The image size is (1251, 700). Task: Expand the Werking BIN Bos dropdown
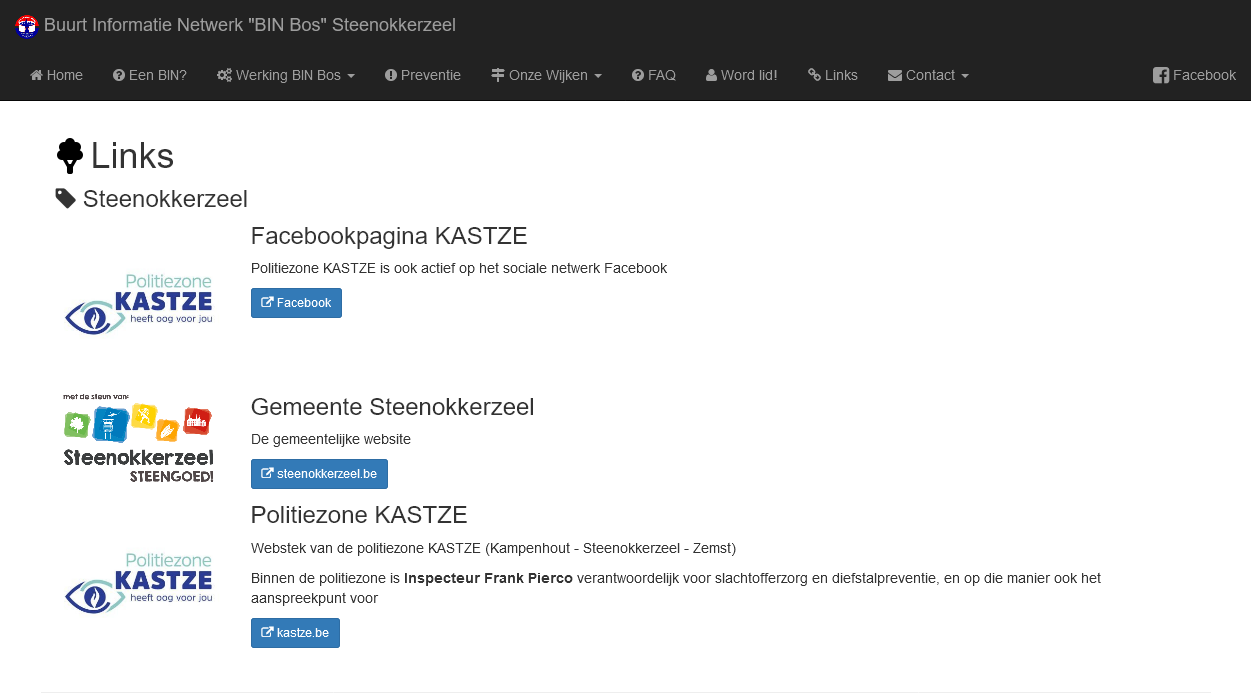[x=286, y=75]
